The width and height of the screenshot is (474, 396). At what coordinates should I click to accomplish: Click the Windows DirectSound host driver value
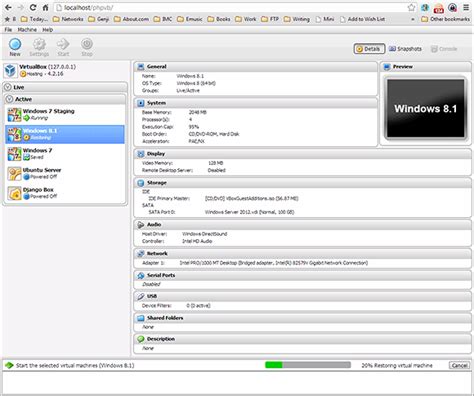[x=205, y=234]
